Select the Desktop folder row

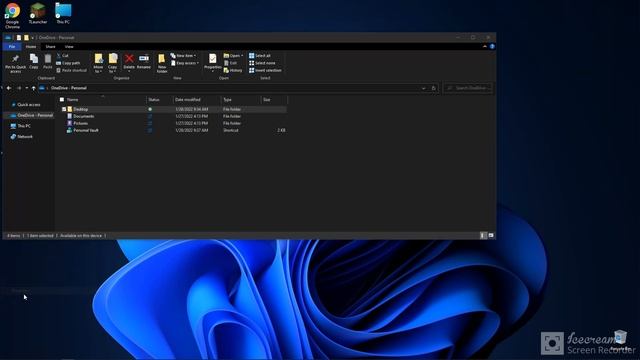[173, 109]
